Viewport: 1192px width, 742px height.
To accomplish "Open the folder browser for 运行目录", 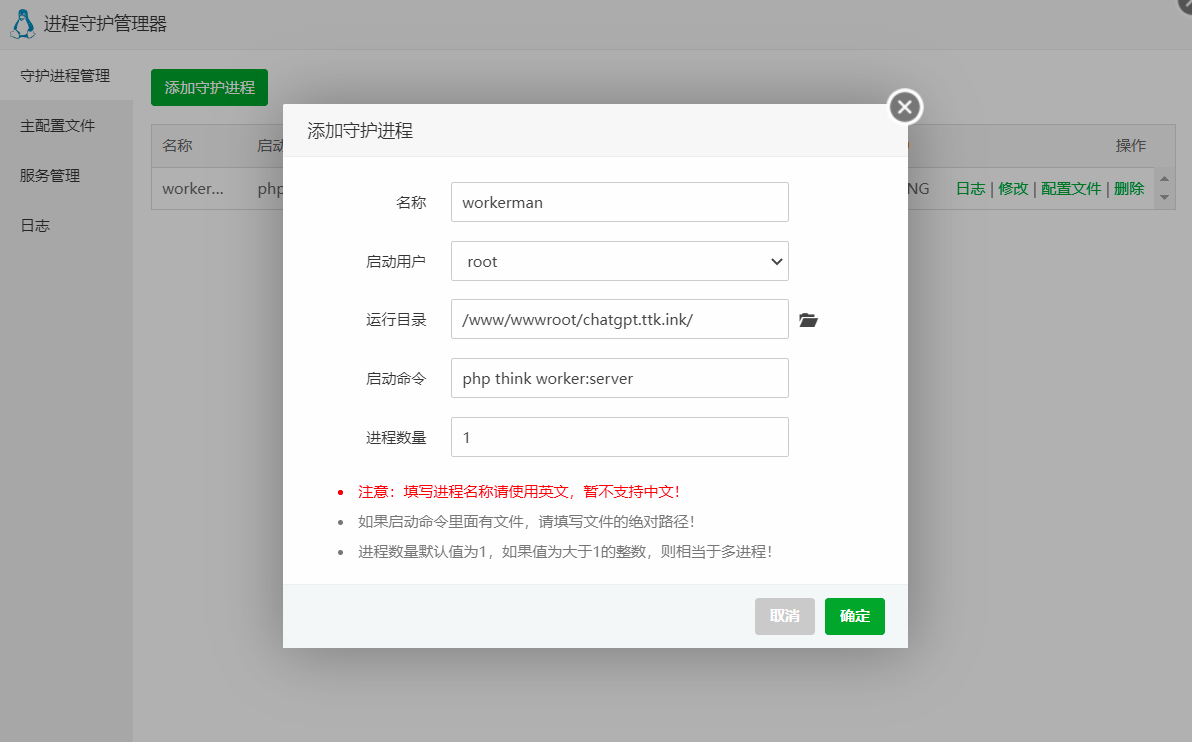I will [808, 320].
